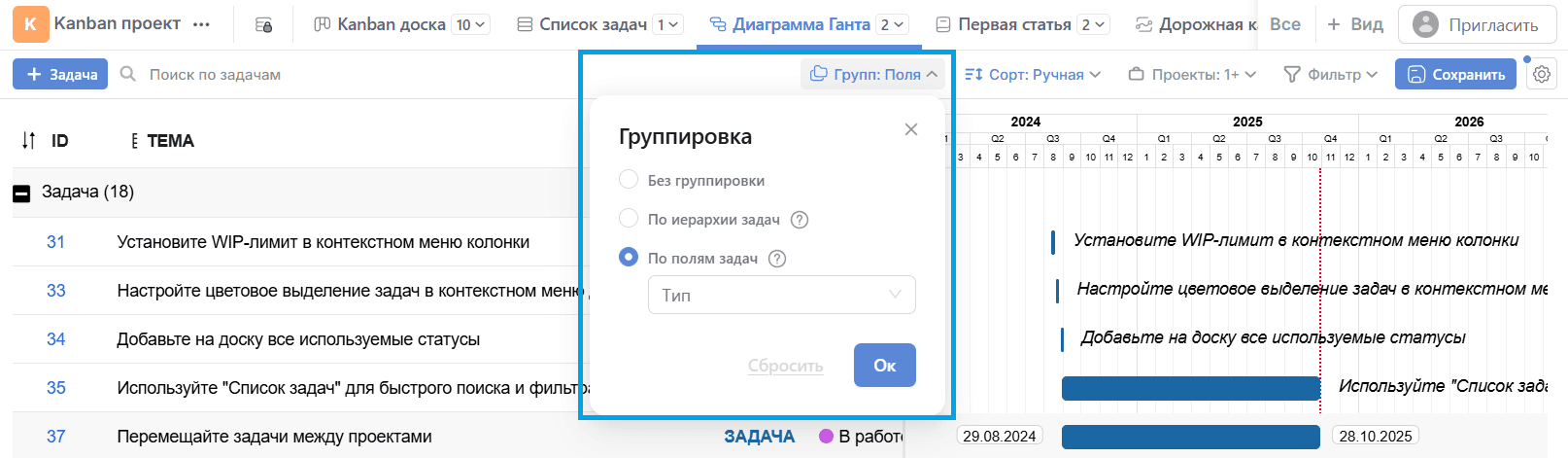Open the Сорт: Ручная sorting dropdown
Screen dimensions: 1568x458
[x=1033, y=74]
